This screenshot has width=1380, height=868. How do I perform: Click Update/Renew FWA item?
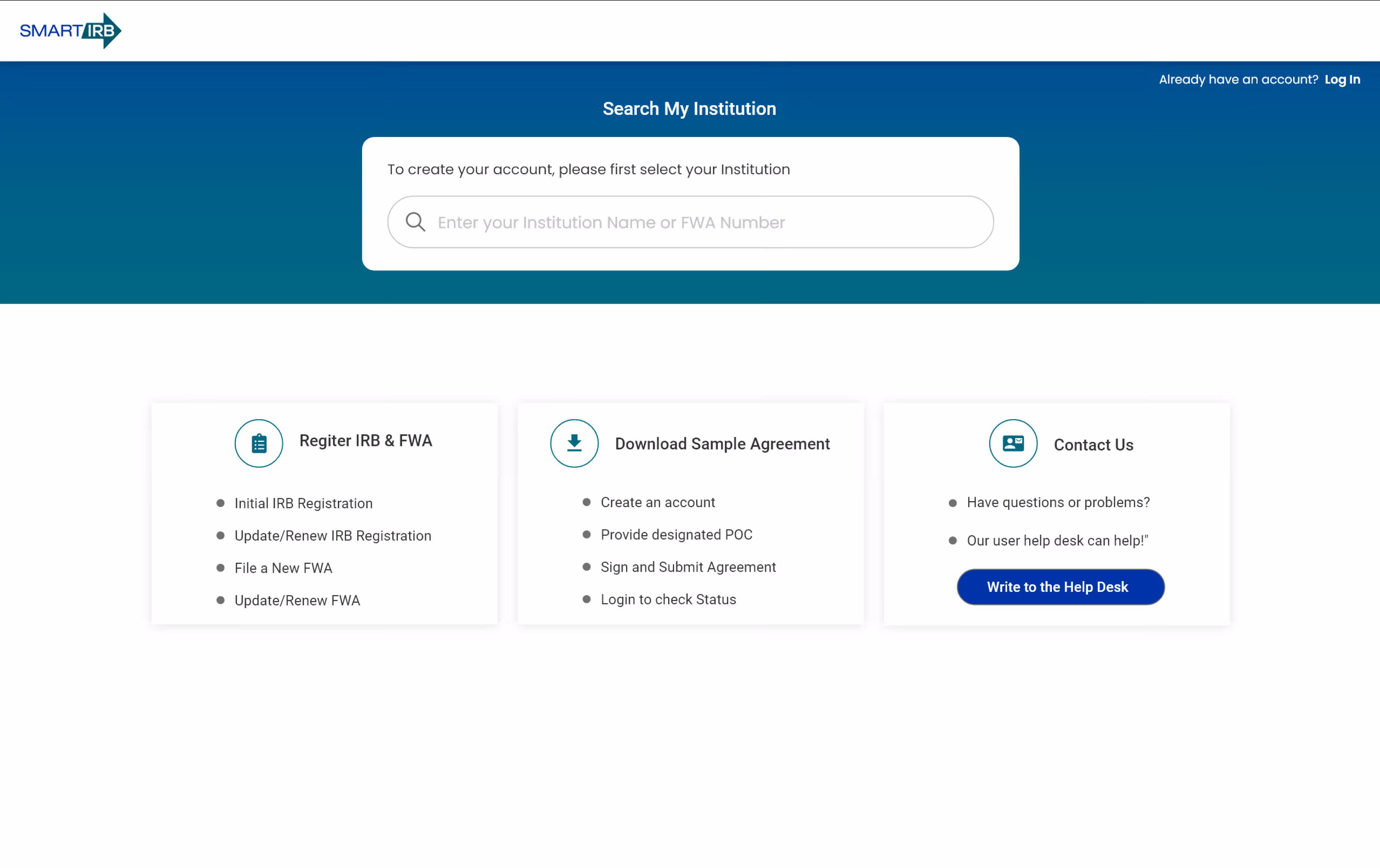click(297, 600)
